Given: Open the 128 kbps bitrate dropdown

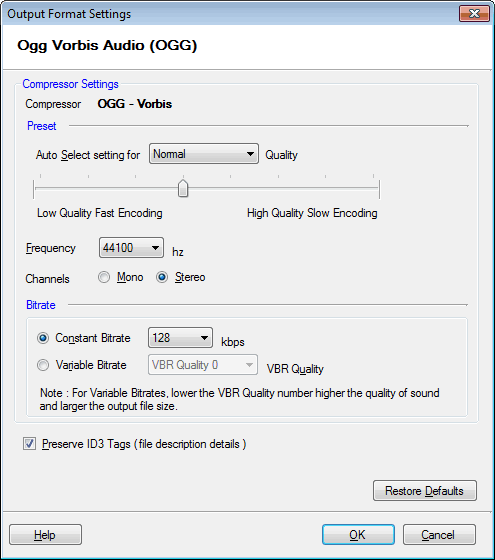Looking at the screenshot, I should (x=180, y=338).
